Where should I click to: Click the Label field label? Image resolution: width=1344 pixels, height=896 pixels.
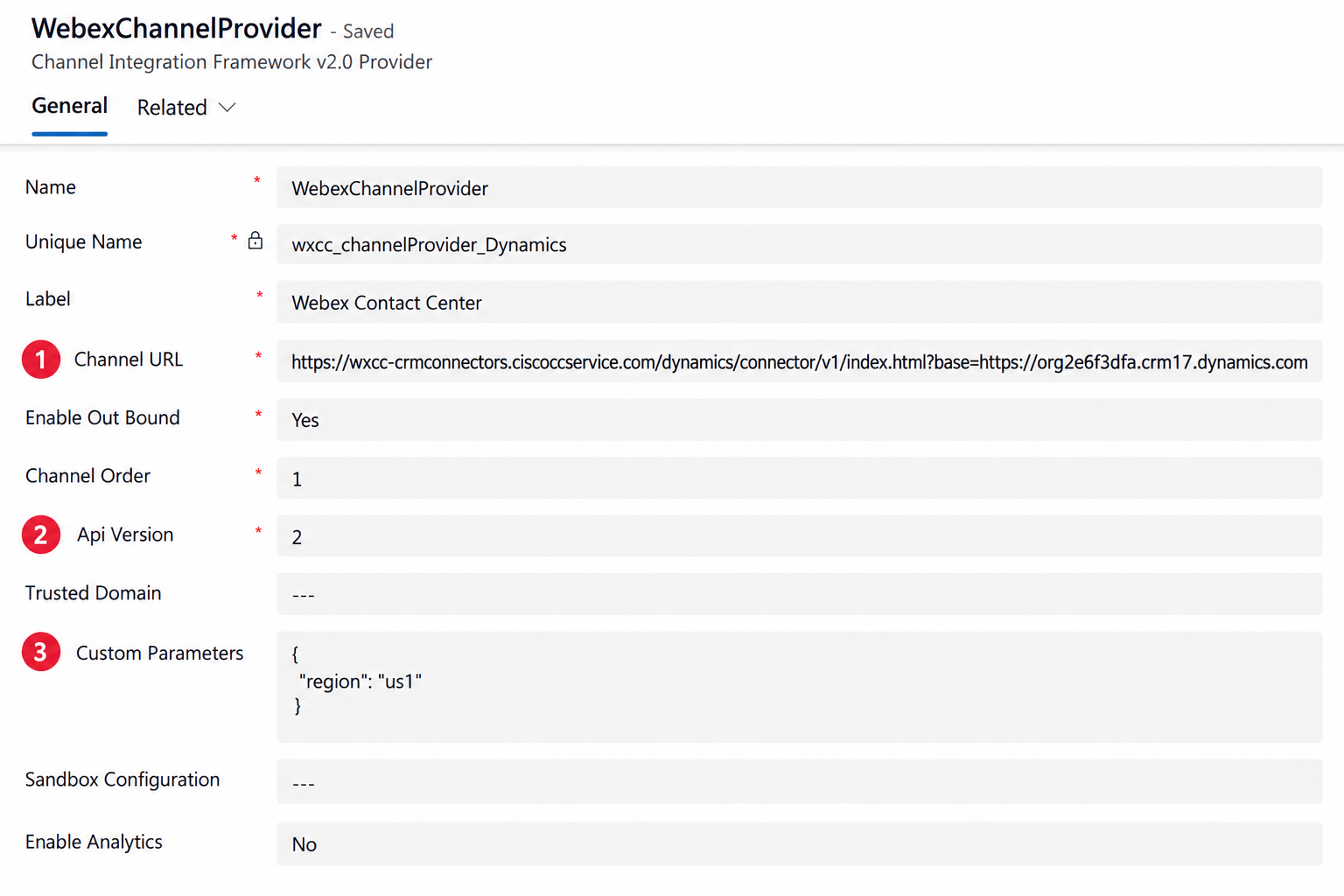coord(48,298)
